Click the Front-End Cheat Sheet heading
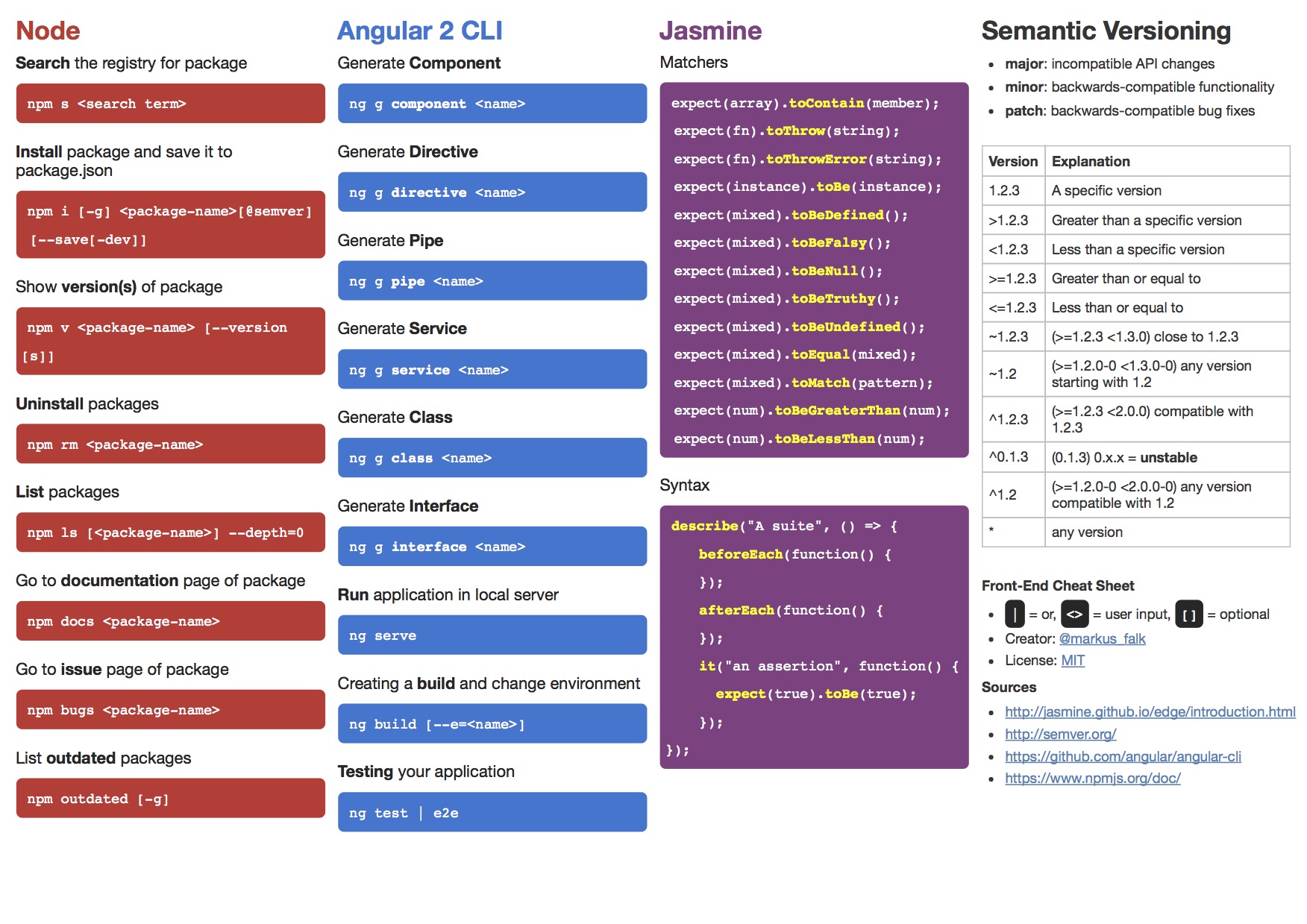 tap(1058, 586)
